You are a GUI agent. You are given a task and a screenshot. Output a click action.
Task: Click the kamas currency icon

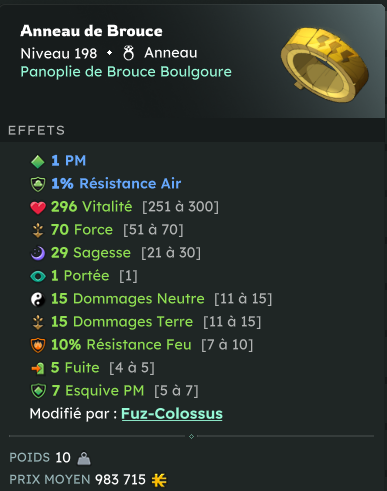(x=159, y=480)
